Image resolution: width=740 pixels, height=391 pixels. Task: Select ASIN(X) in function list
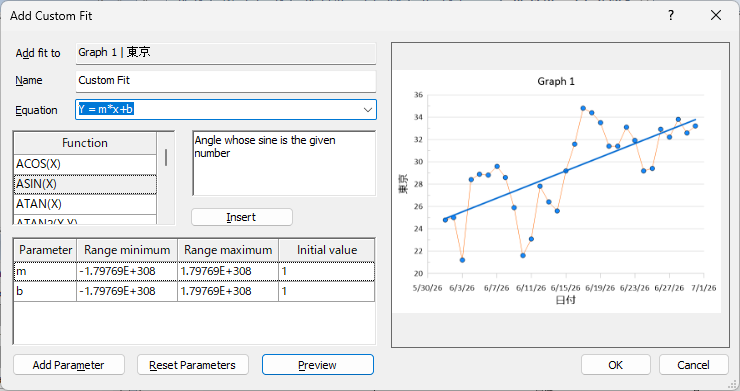[x=85, y=184]
